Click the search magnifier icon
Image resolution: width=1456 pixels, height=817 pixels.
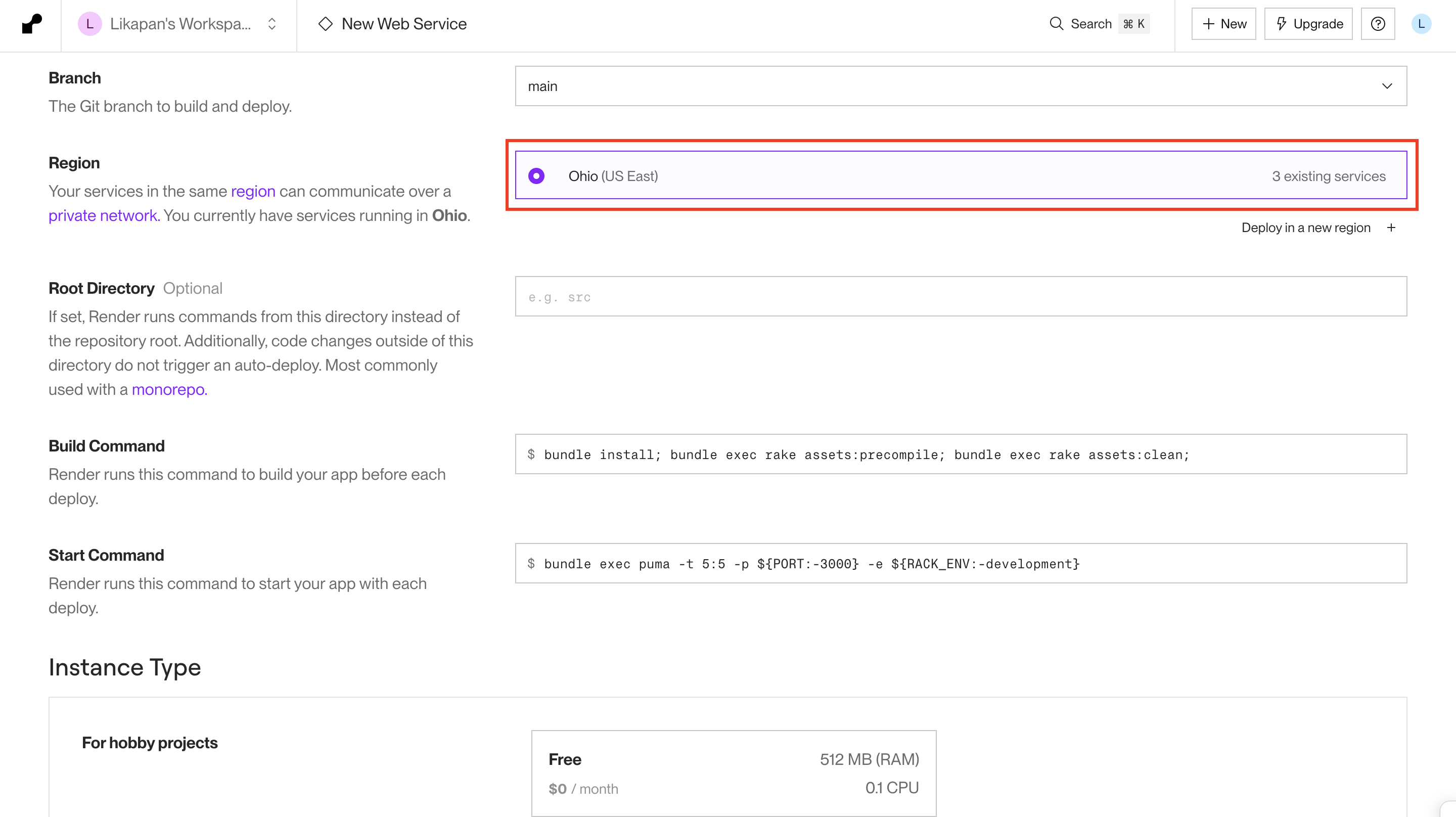(x=1056, y=24)
